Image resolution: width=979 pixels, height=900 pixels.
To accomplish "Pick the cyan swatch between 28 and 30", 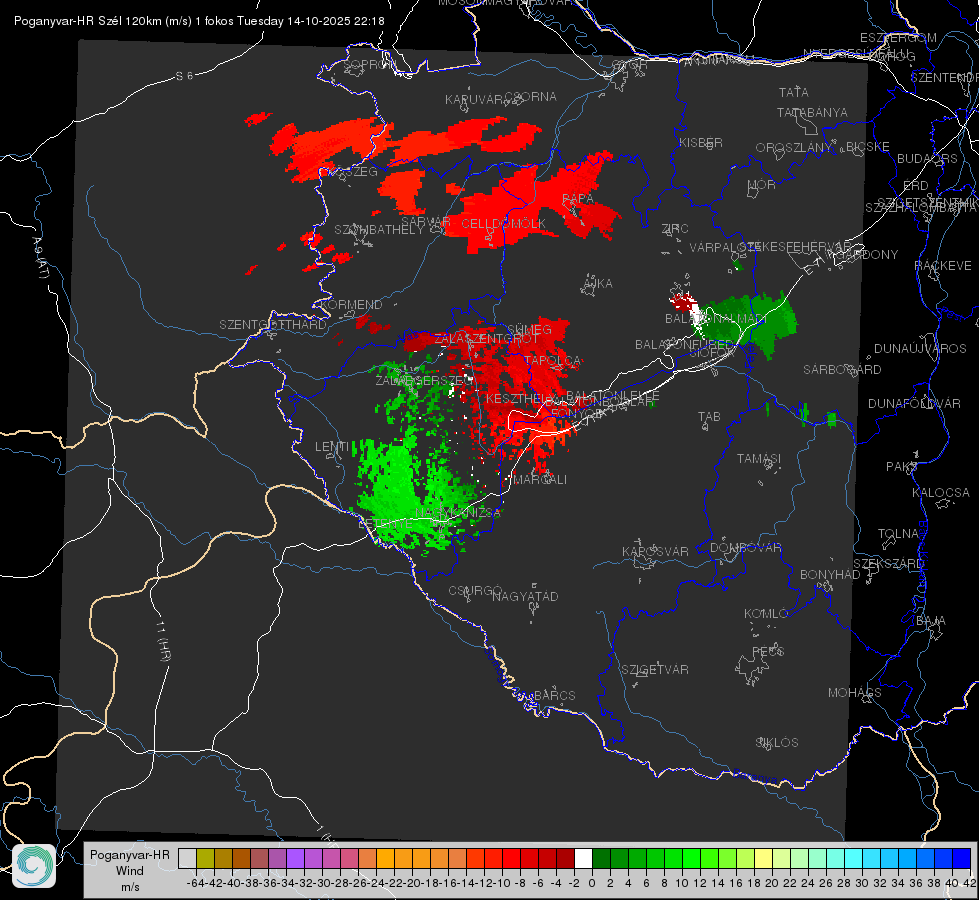I will point(854,858).
